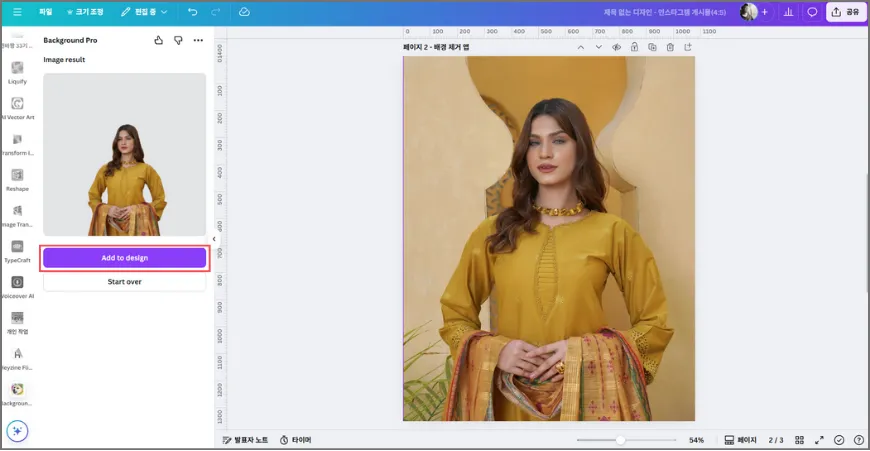Dislike the Background Pro result with thumbs down
The width and height of the screenshot is (870, 451).
[x=178, y=40]
